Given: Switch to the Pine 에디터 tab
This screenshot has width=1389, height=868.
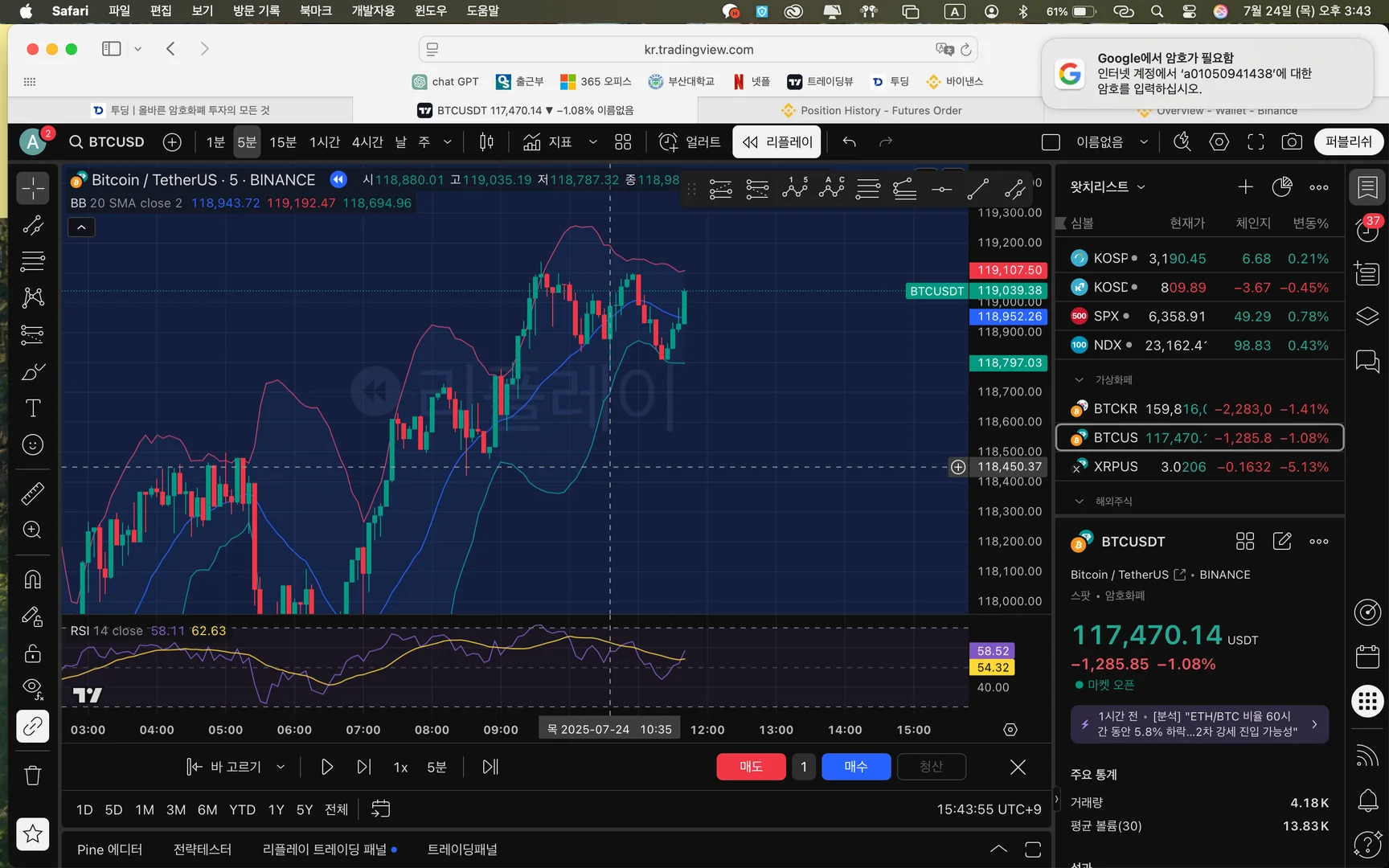Looking at the screenshot, I should point(109,850).
